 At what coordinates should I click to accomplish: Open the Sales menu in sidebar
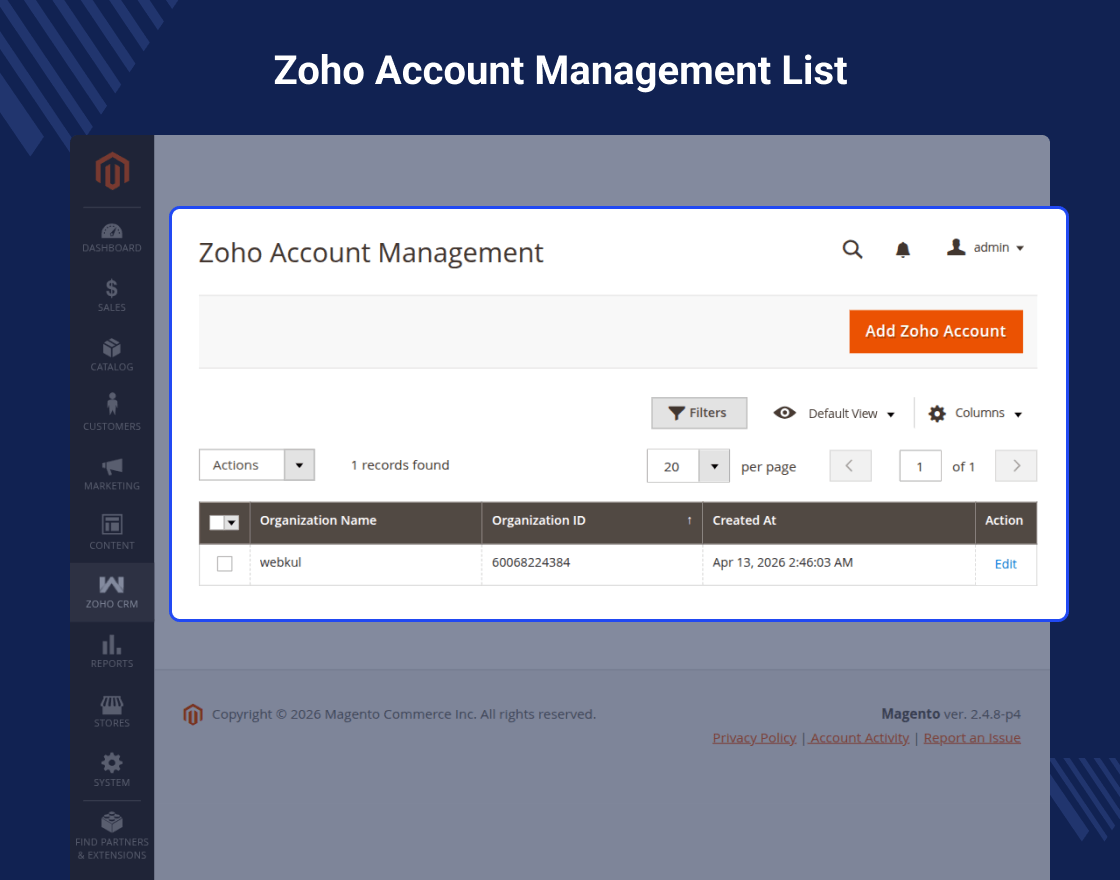click(x=112, y=296)
